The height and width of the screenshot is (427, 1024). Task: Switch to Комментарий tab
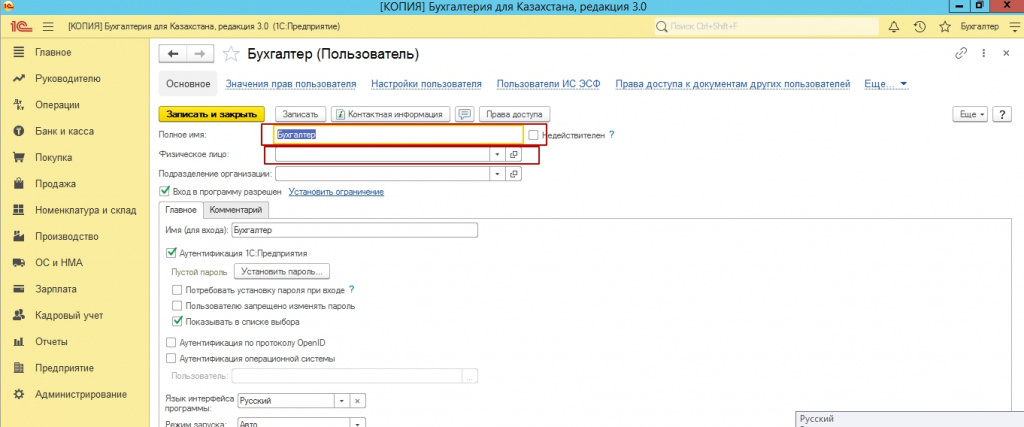tap(236, 210)
